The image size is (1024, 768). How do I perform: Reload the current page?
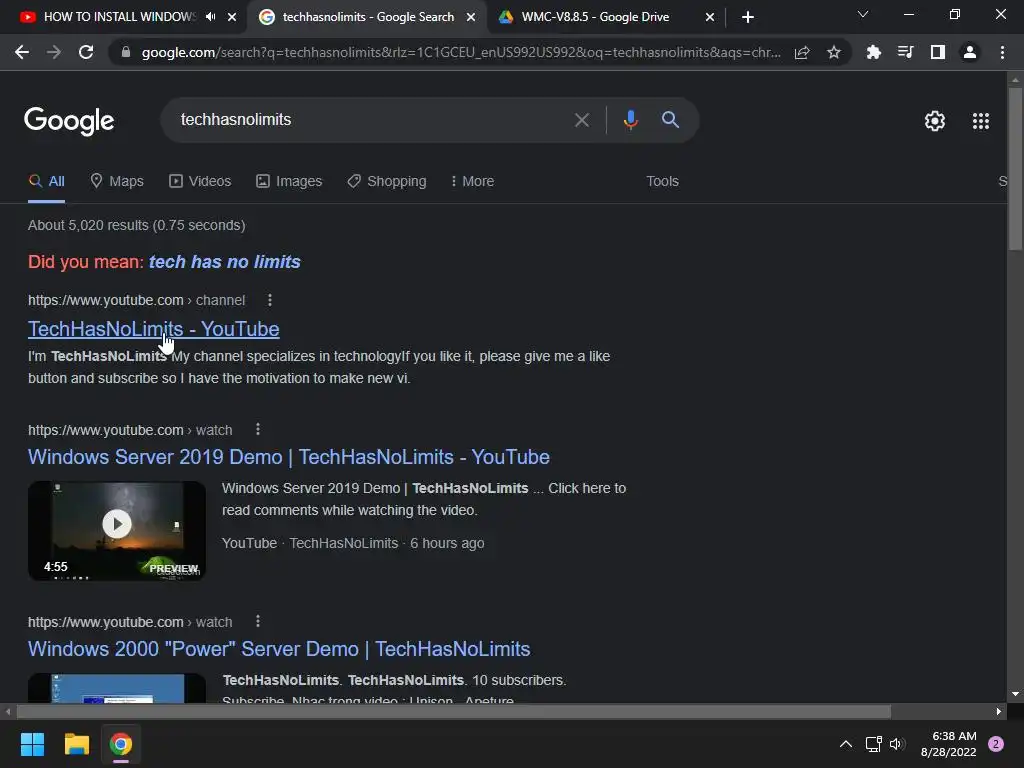pyautogui.click(x=86, y=52)
